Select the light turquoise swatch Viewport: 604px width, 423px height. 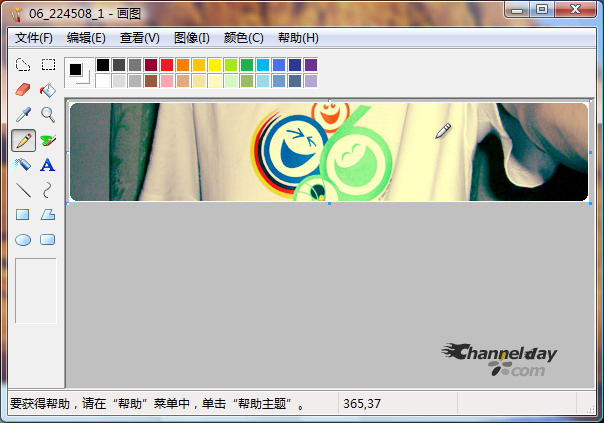[x=263, y=81]
